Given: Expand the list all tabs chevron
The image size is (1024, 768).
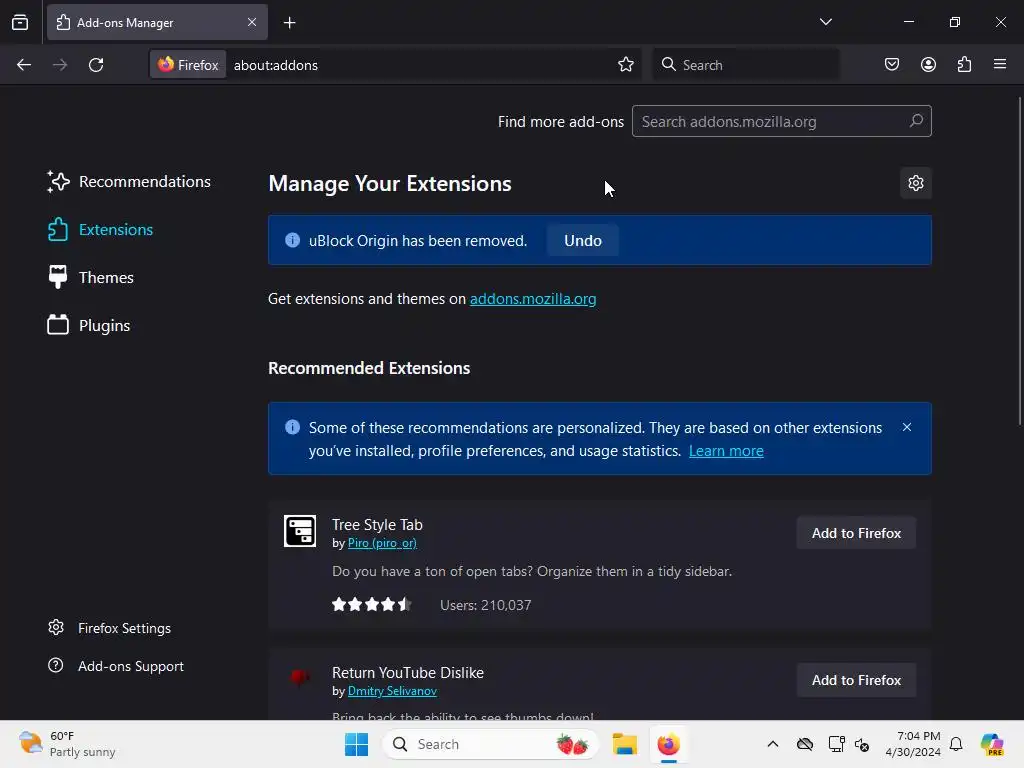Looking at the screenshot, I should 825,22.
